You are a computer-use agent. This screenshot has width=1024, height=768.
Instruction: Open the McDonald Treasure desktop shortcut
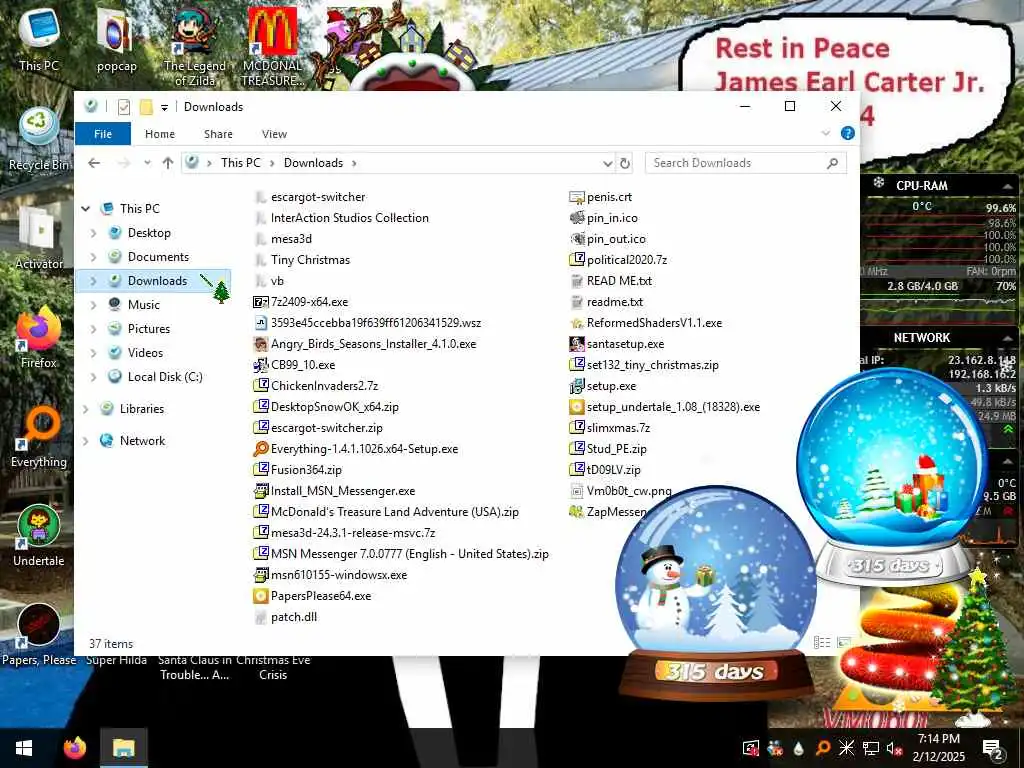272,46
